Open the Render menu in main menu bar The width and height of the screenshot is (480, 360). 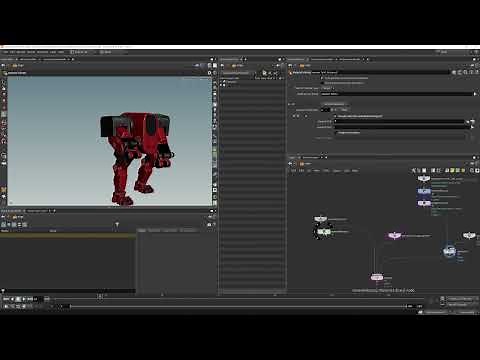(21, 52)
